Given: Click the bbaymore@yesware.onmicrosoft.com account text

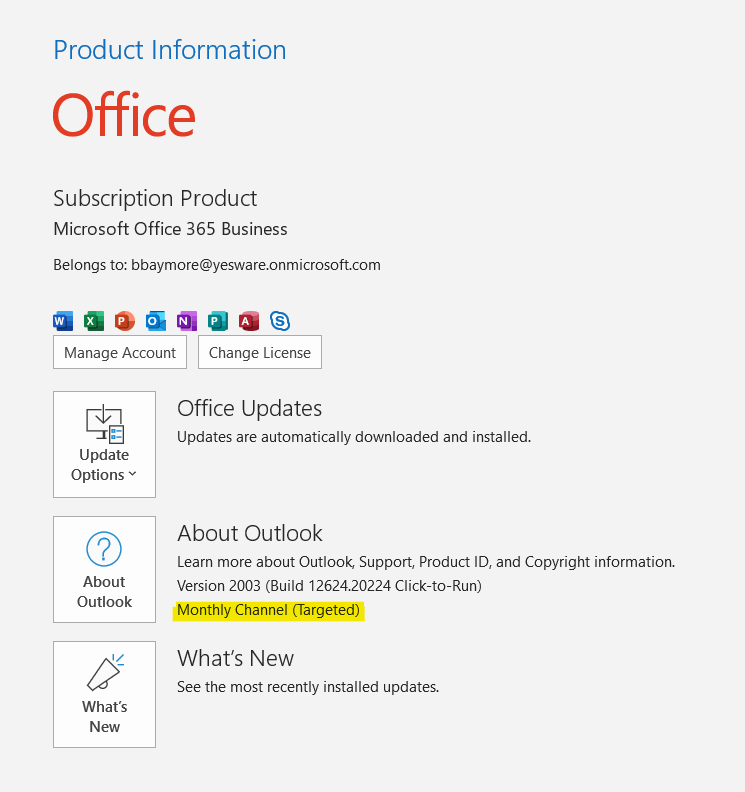Looking at the screenshot, I should pos(256,265).
